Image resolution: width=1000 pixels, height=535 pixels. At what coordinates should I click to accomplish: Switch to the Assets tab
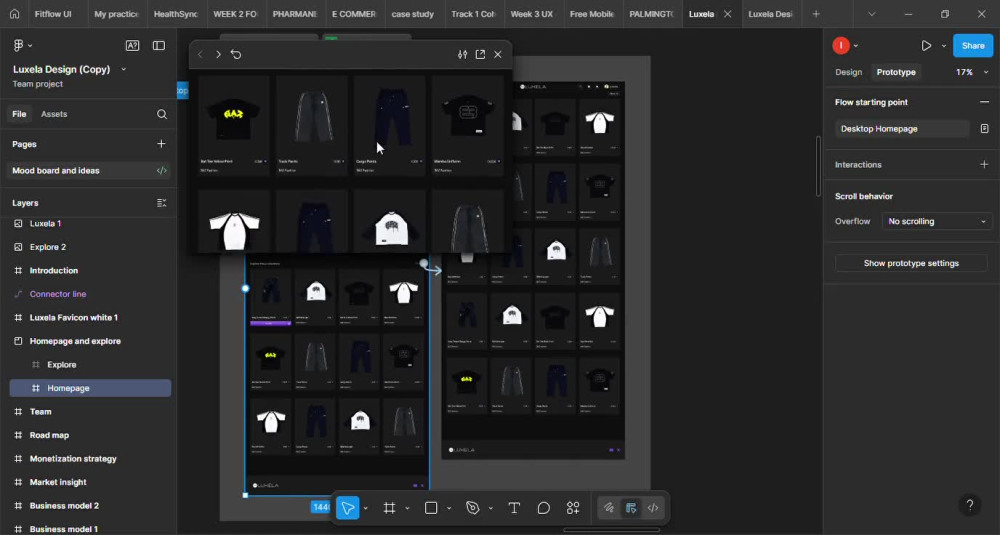54,114
